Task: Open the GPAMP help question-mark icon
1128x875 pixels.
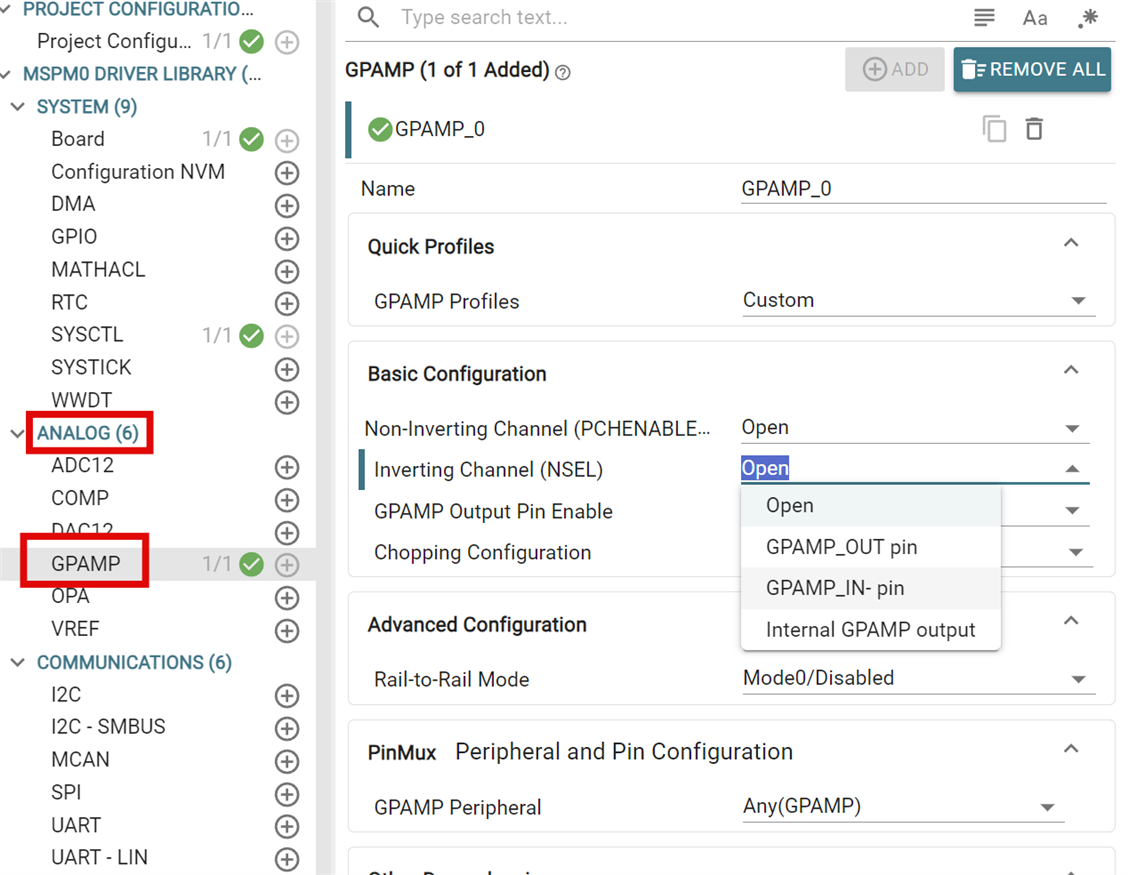Action: tap(563, 73)
